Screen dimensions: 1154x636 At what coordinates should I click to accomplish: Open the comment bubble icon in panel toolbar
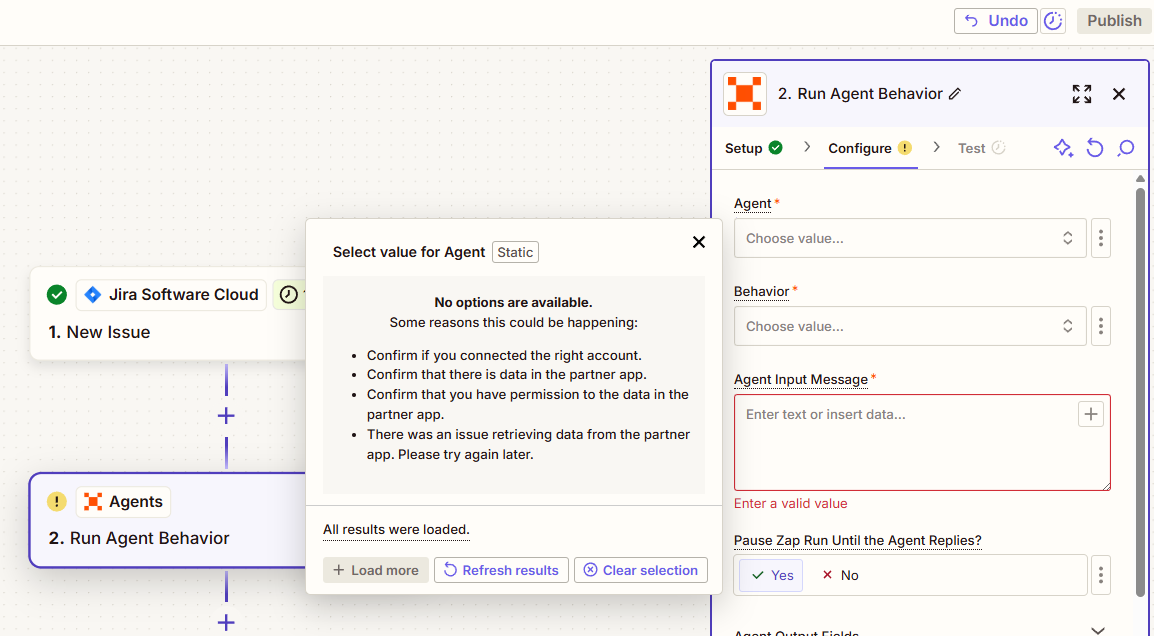[1126, 148]
